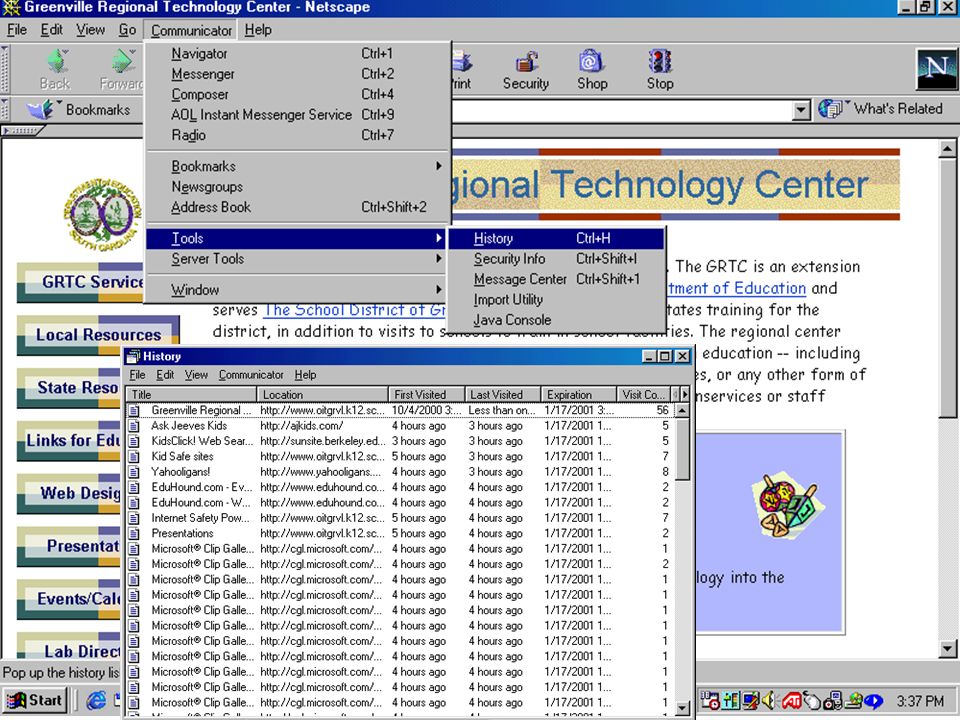Open the Bookmarks icon on location toolbar
960x720 pixels.
(41, 110)
